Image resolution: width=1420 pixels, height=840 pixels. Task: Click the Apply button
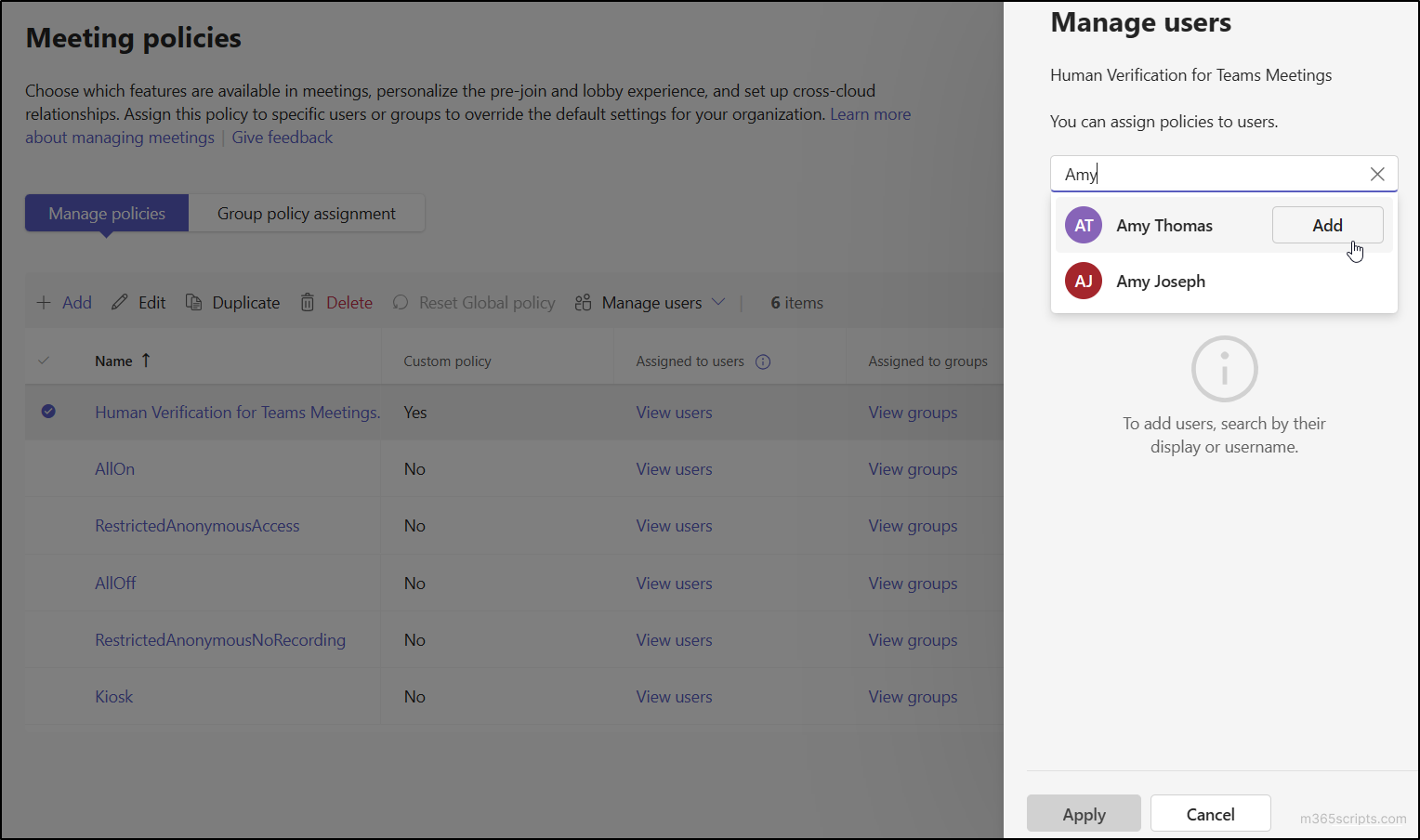point(1084,813)
